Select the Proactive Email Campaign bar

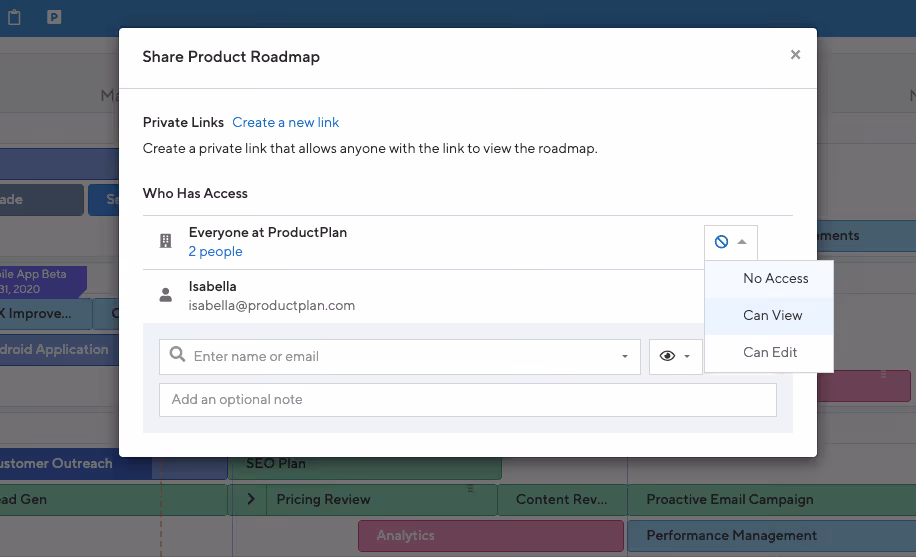(771, 500)
